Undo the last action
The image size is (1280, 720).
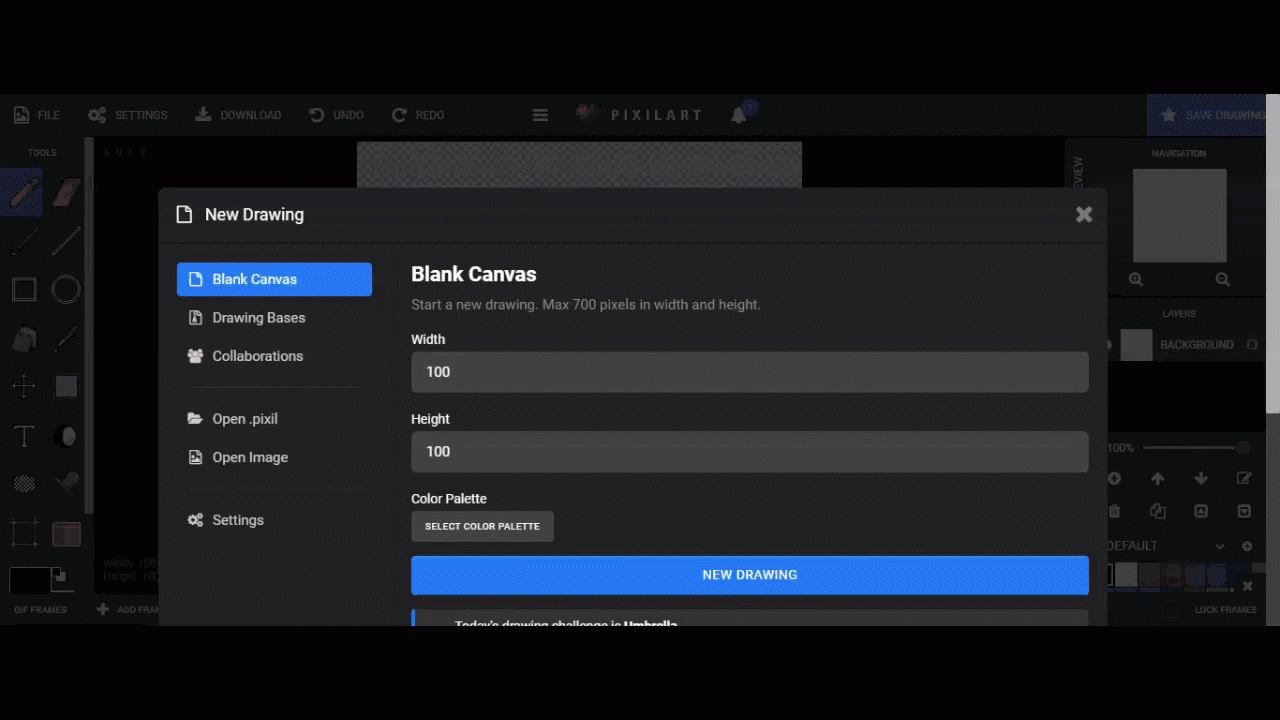pos(336,115)
